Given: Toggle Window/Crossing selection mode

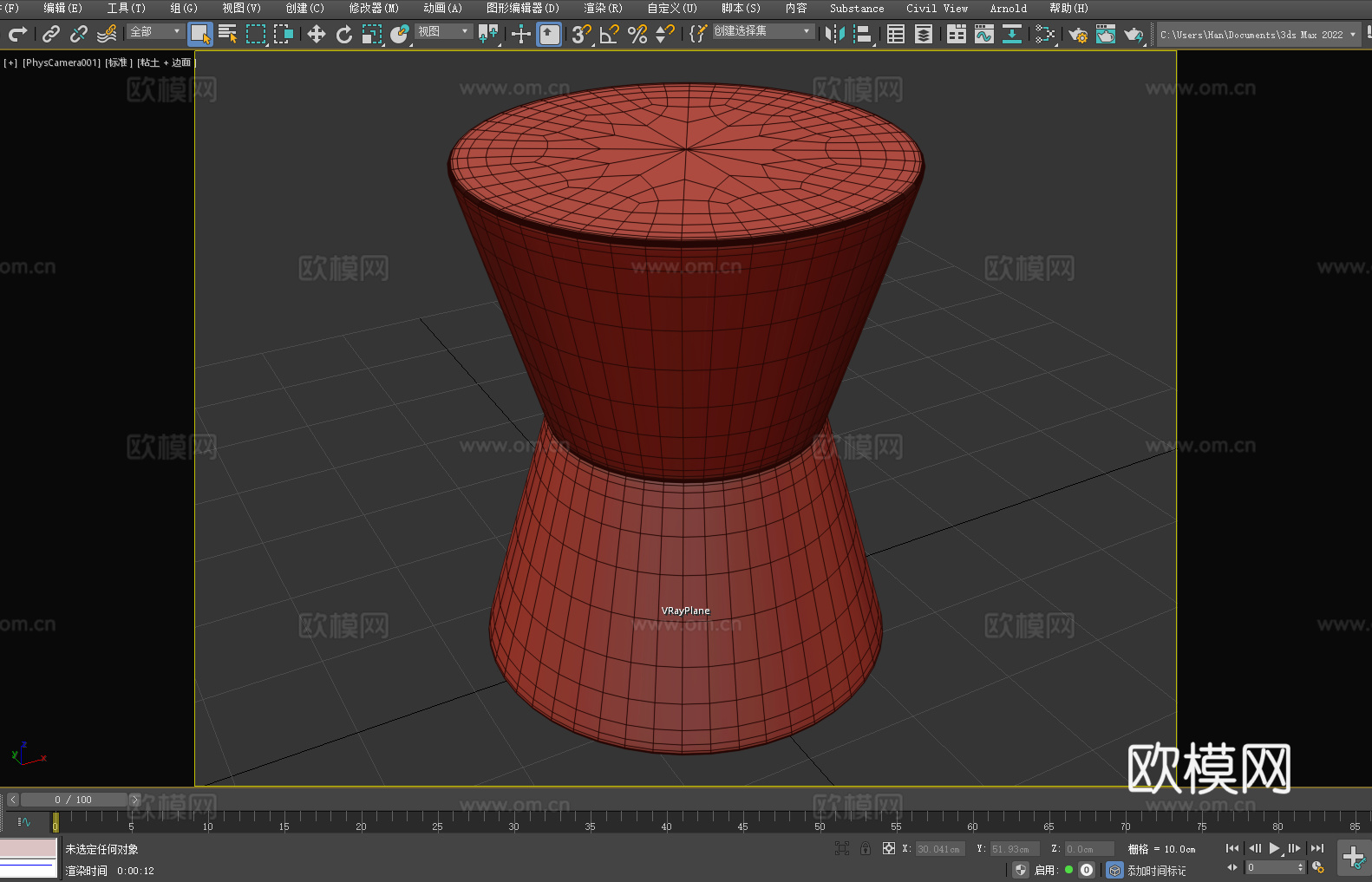Looking at the screenshot, I should (284, 34).
